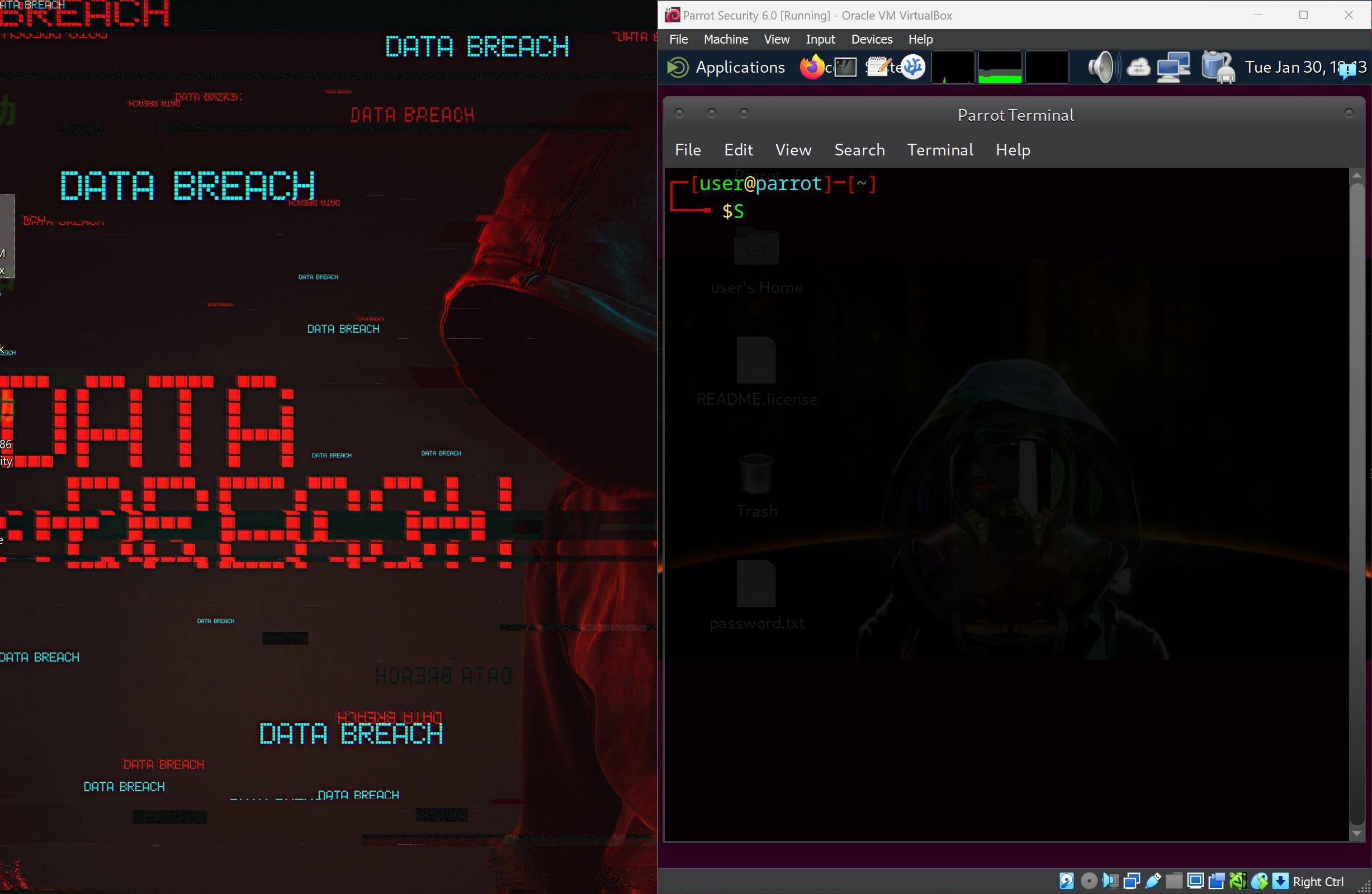Screen dimensions: 1372x894
Task: Click the audio status indicator icon
Action: 1111,881
